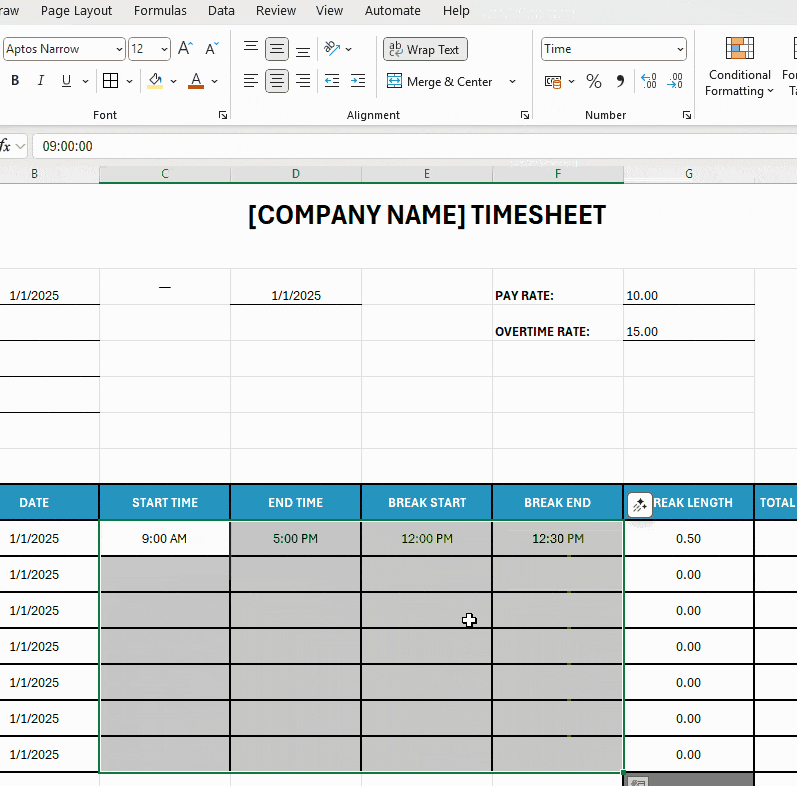The width and height of the screenshot is (797, 786).
Task: Open the Font Color dropdown arrow
Action: (214, 81)
